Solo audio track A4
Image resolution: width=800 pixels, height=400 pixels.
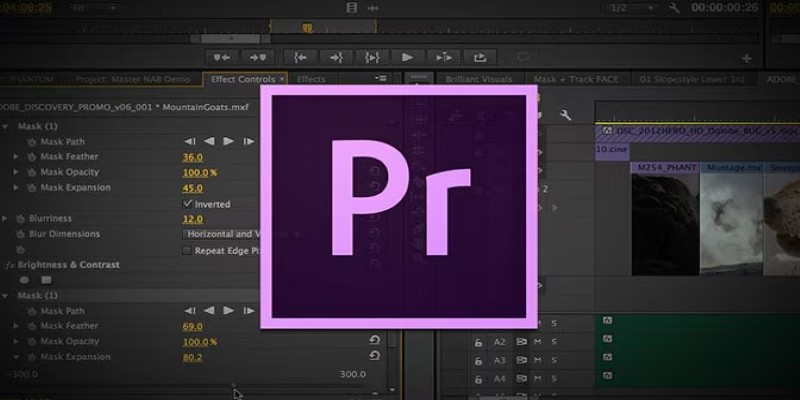(554, 379)
